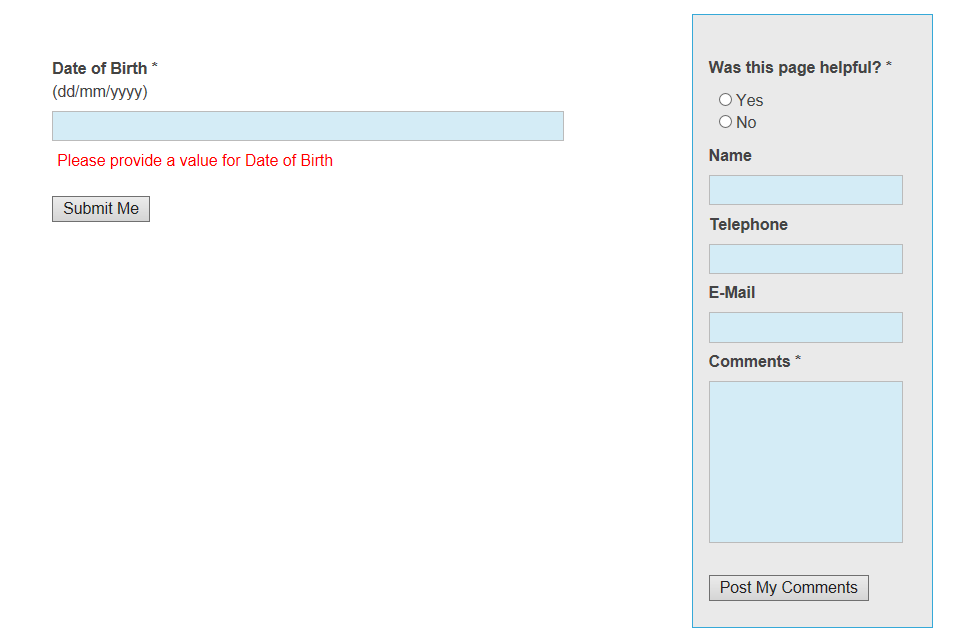Click inside the Comments text area
This screenshot has height=641, width=963.
806,462
